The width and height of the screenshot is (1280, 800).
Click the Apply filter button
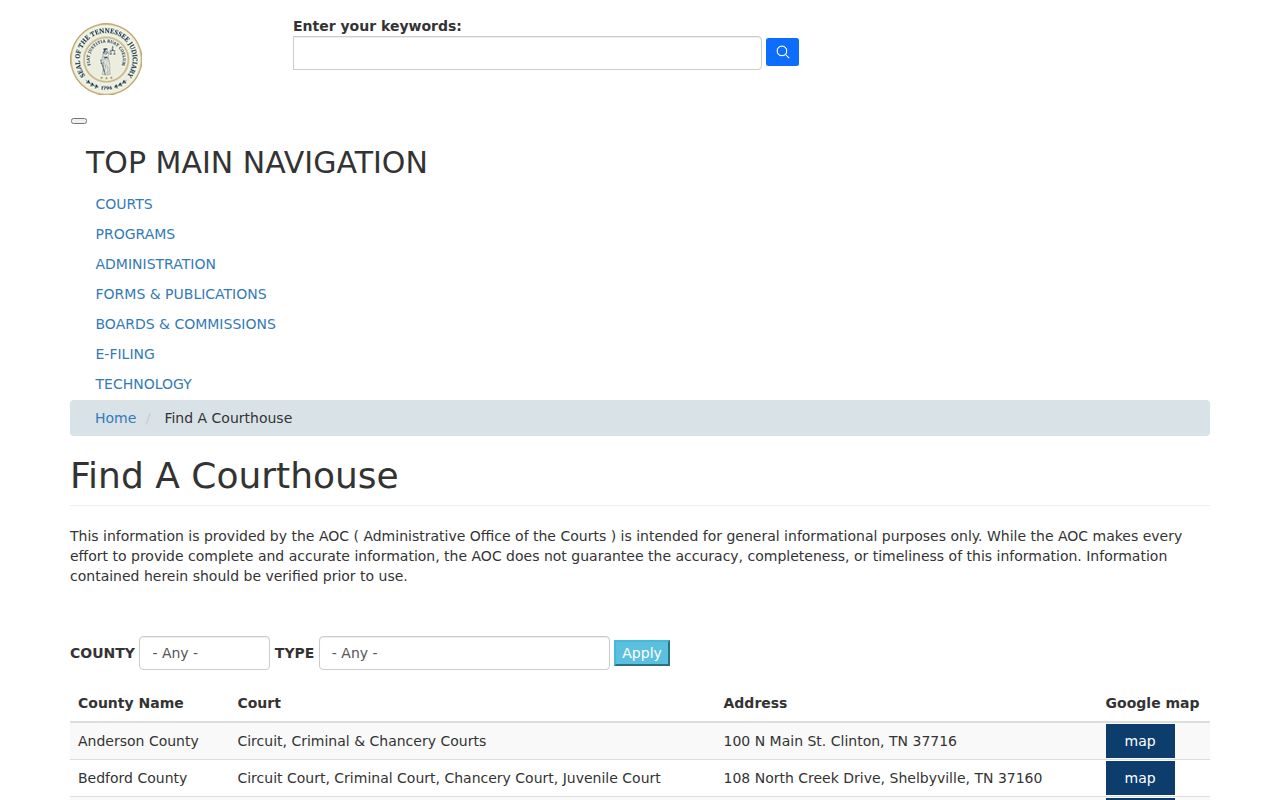(x=642, y=653)
